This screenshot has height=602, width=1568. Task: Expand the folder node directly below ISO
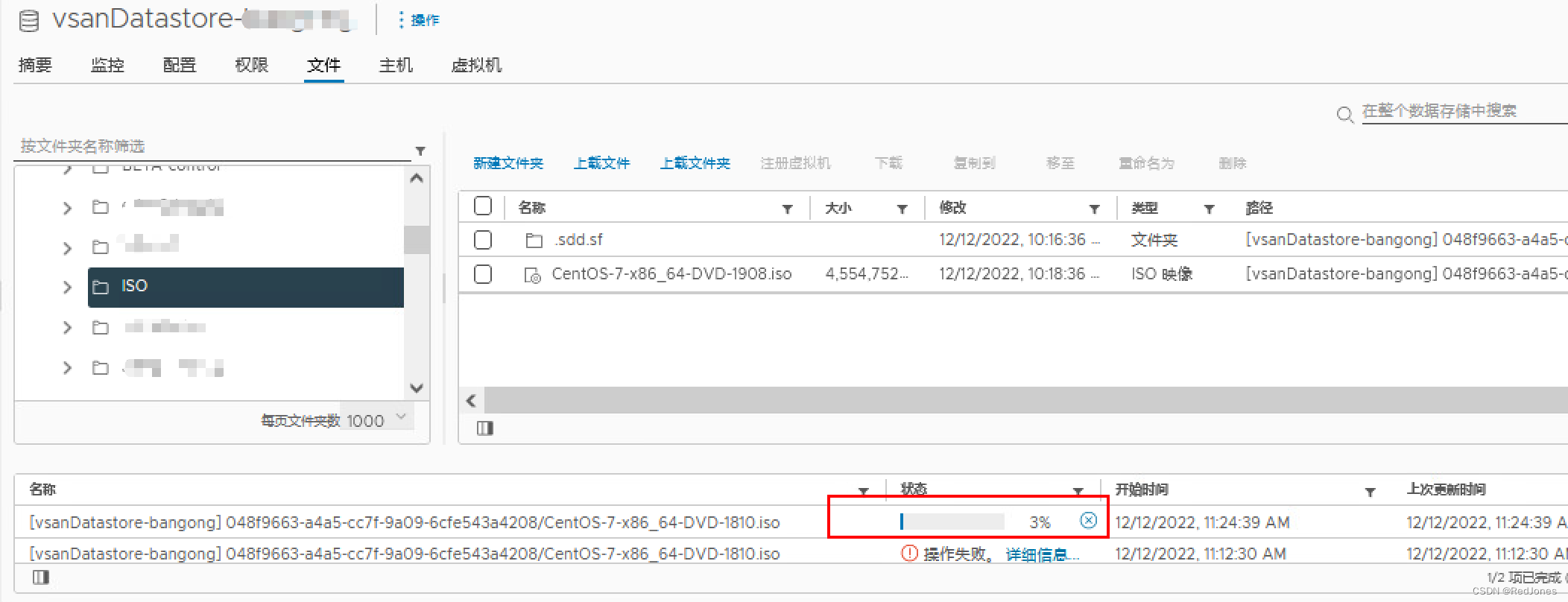click(x=67, y=327)
